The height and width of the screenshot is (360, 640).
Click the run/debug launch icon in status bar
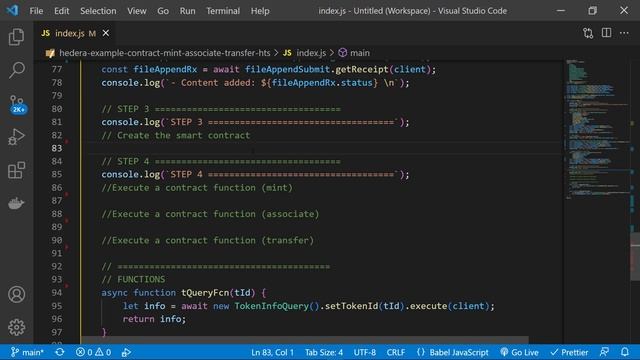(126, 352)
